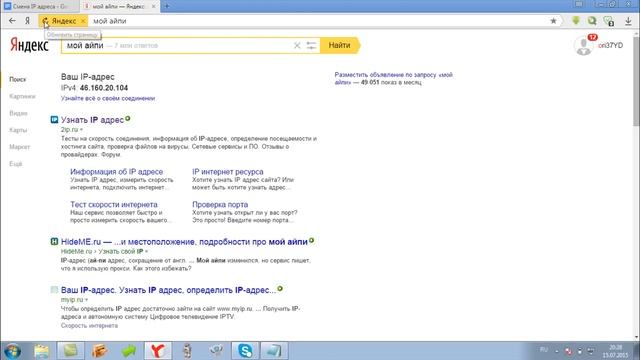The height and width of the screenshot is (360, 640).
Task: Bookmark page with the star icon
Action: point(553,21)
